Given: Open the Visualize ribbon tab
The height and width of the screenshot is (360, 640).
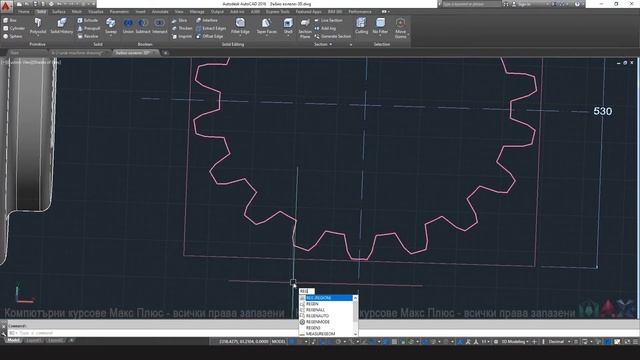Looking at the screenshot, I should pos(96,12).
